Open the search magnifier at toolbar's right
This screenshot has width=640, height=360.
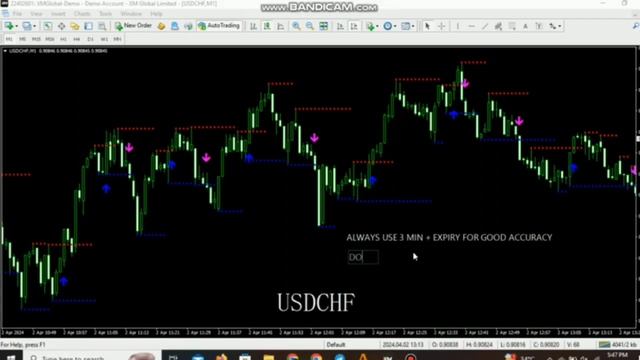636,26
